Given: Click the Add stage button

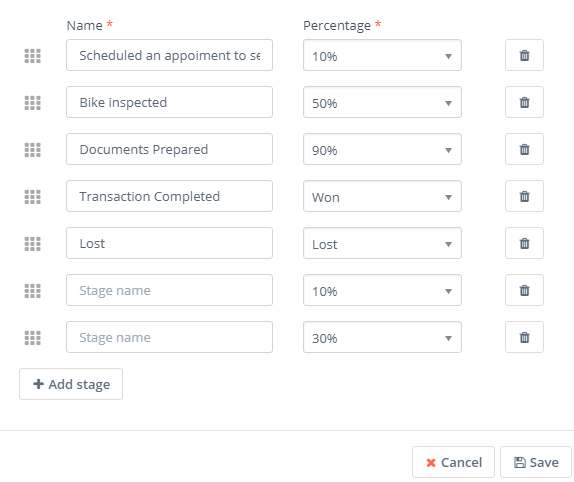Looking at the screenshot, I should (71, 384).
